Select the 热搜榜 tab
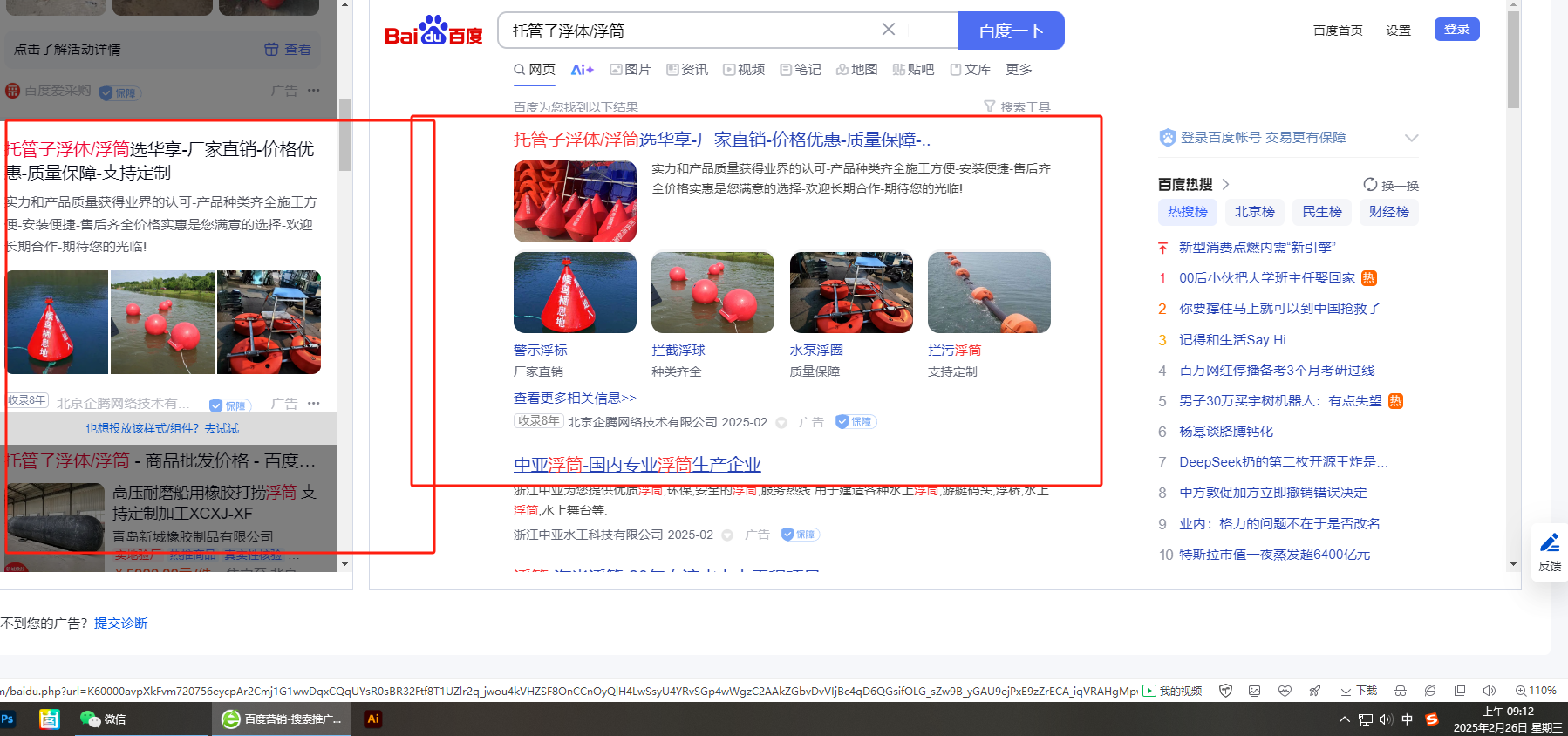 1188,212
